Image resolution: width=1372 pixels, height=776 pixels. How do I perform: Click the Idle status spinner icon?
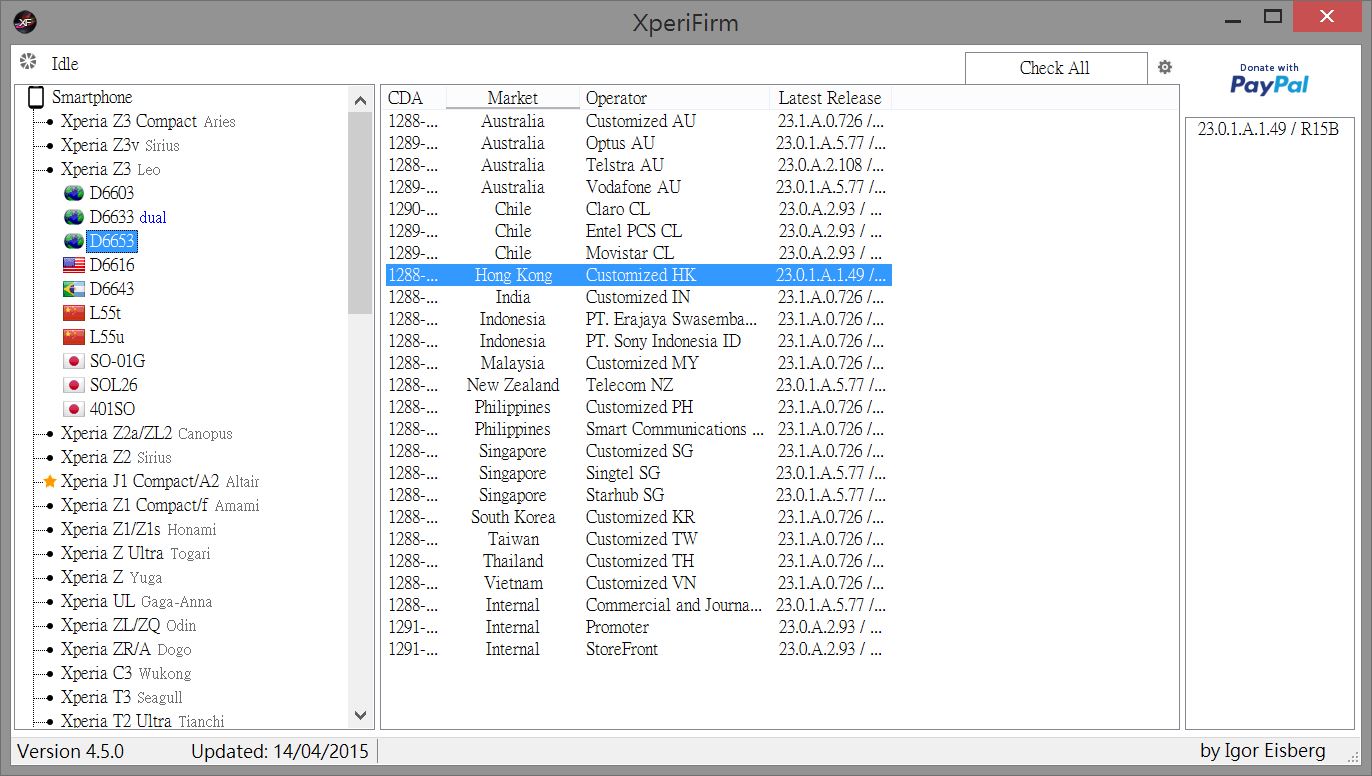pos(28,62)
